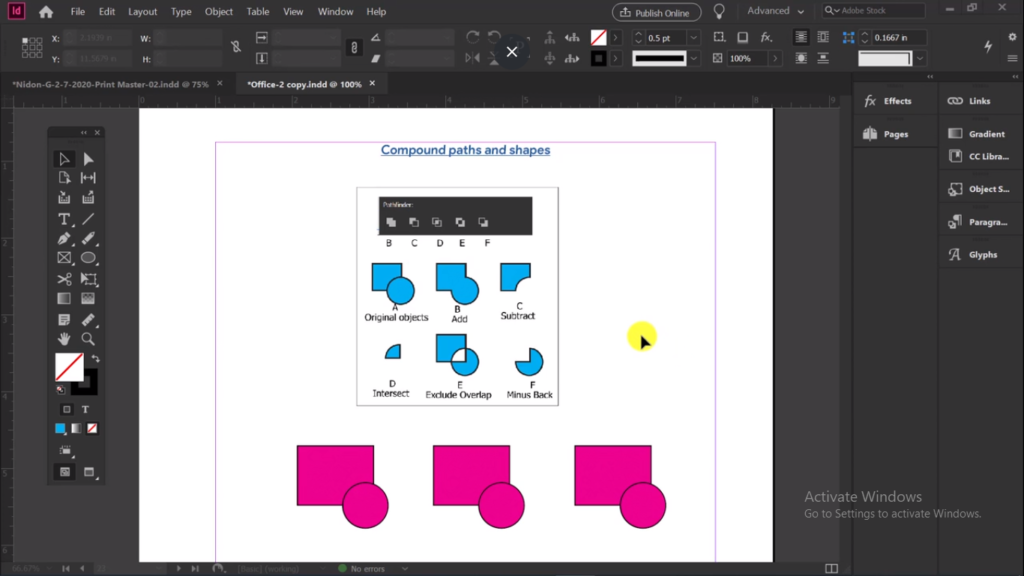Open the CC Libraries panel
The image size is (1024, 576).
(978, 157)
